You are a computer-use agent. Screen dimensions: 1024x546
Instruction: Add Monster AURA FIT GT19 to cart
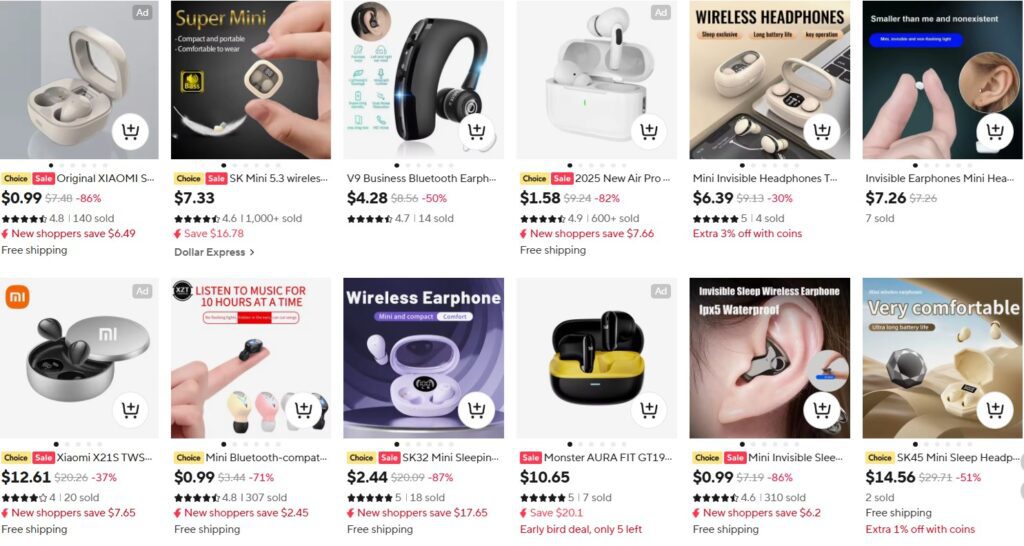tap(648, 410)
